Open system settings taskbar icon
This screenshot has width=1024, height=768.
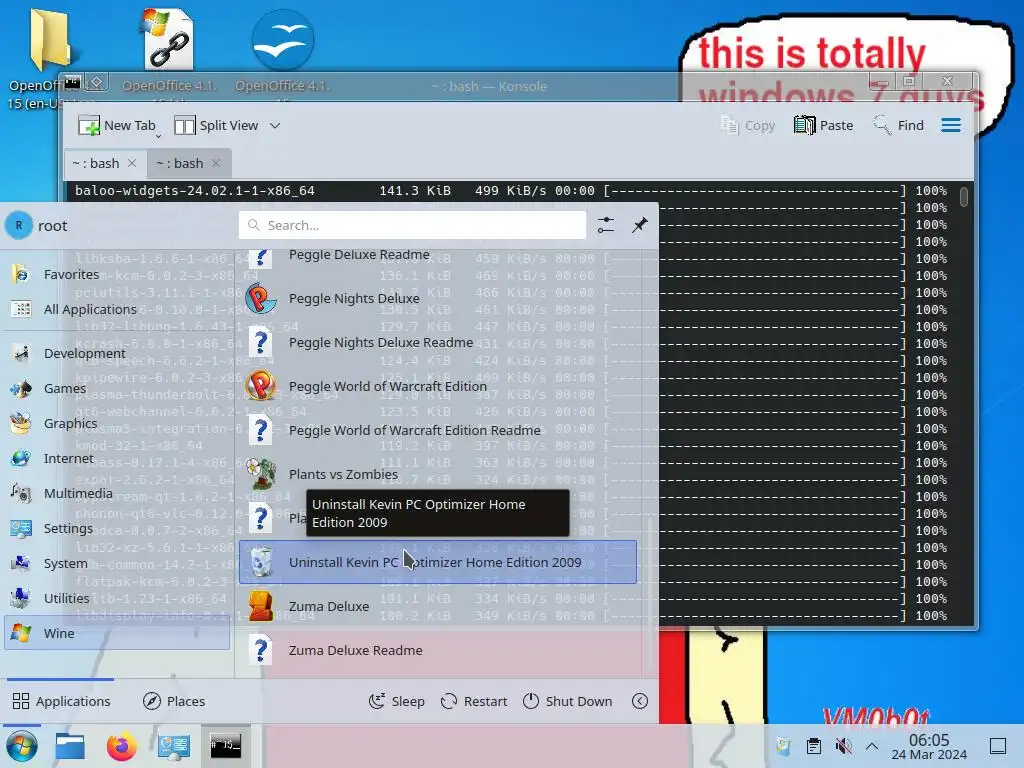pyautogui.click(x=174, y=746)
